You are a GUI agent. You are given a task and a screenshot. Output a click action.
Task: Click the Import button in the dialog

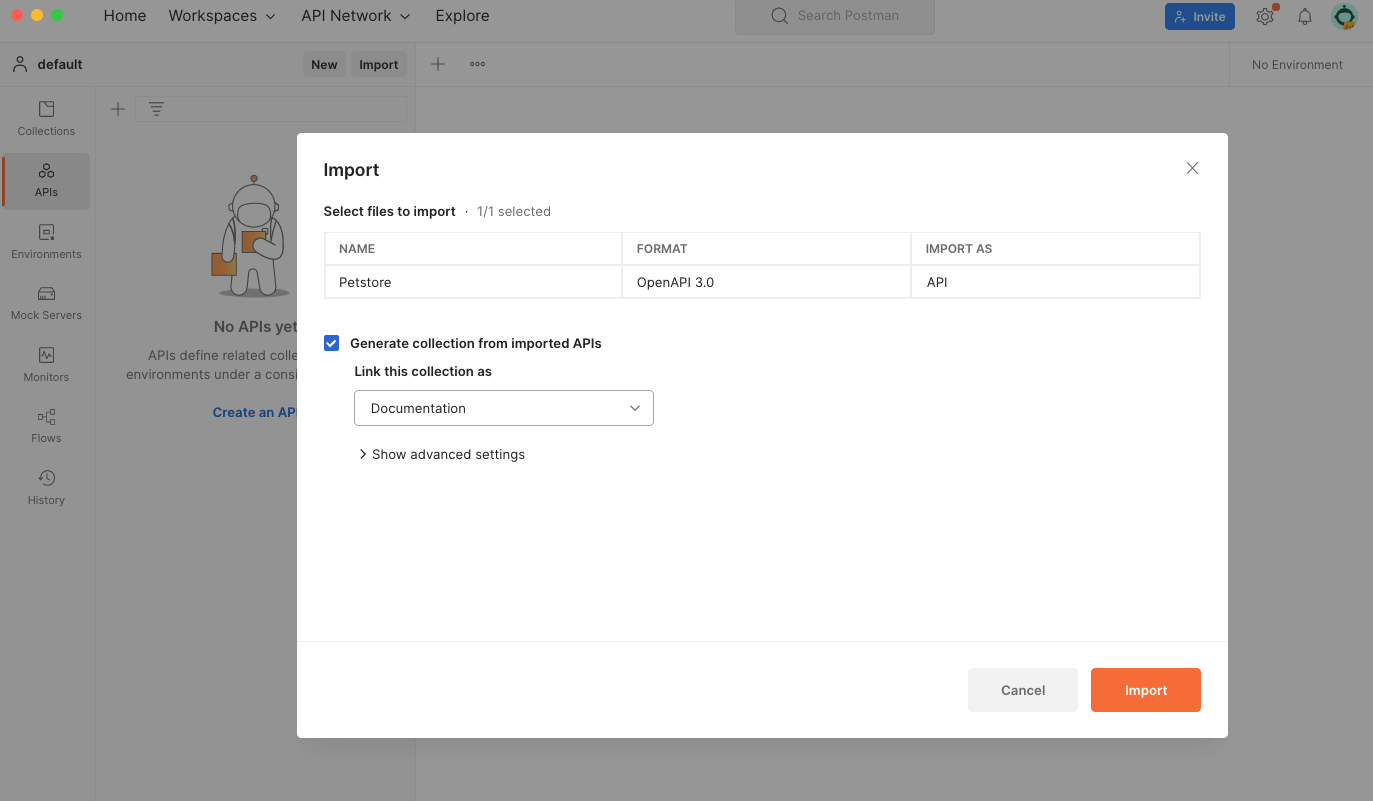1145,690
